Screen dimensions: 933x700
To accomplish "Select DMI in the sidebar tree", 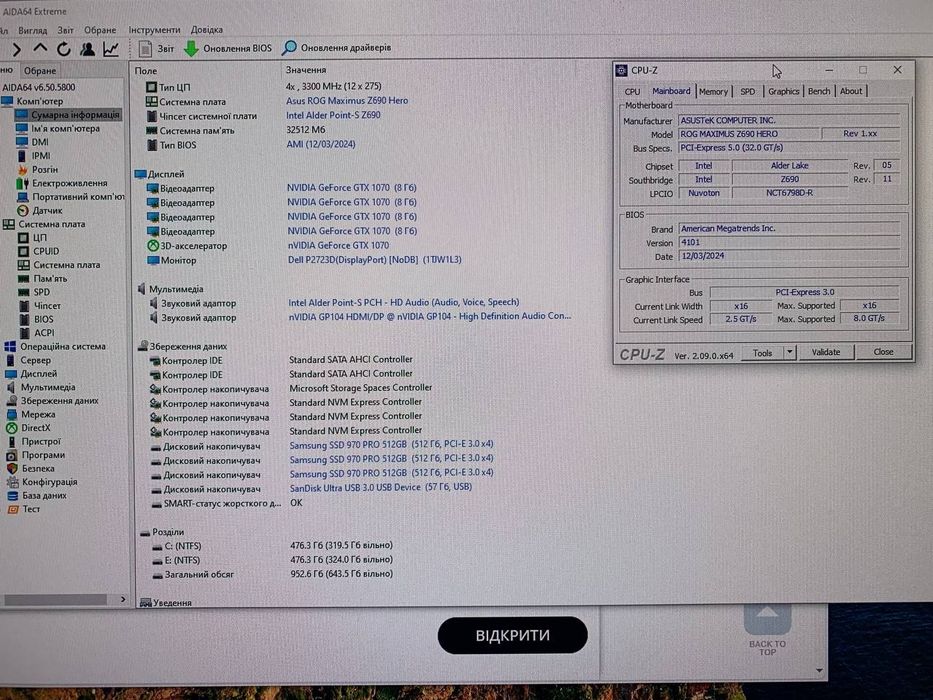I will [33, 142].
